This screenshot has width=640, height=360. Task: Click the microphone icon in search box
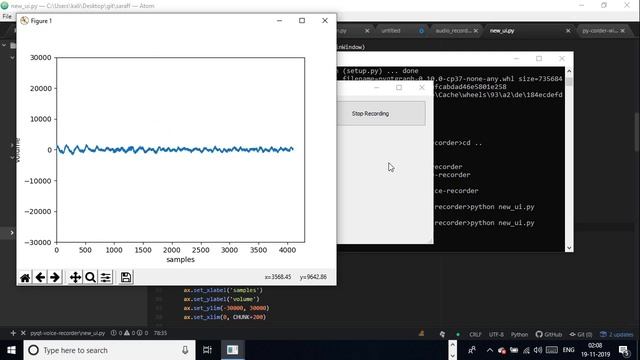point(185,350)
